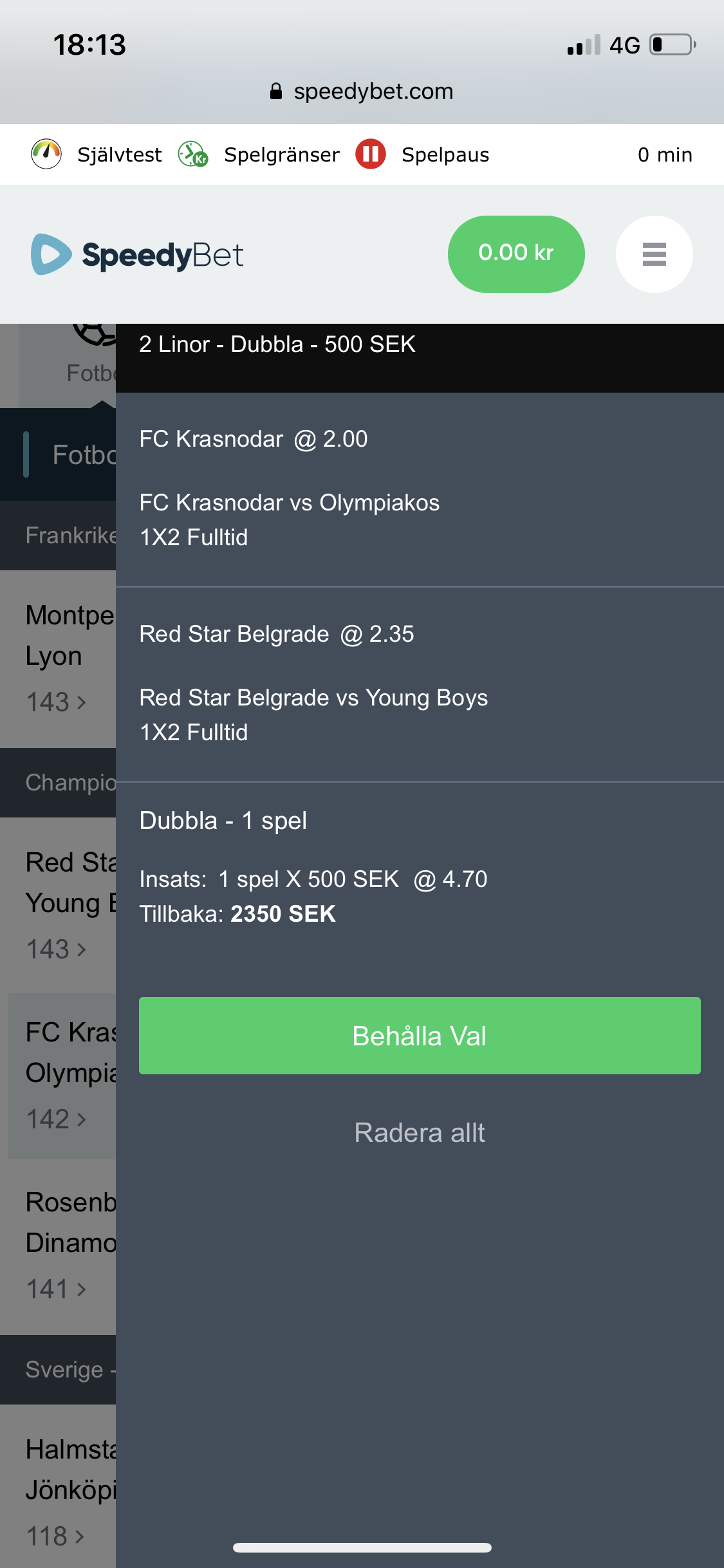Tap the battery indicator in status bar
Image resolution: width=724 pixels, height=1568 pixels.
tap(673, 45)
